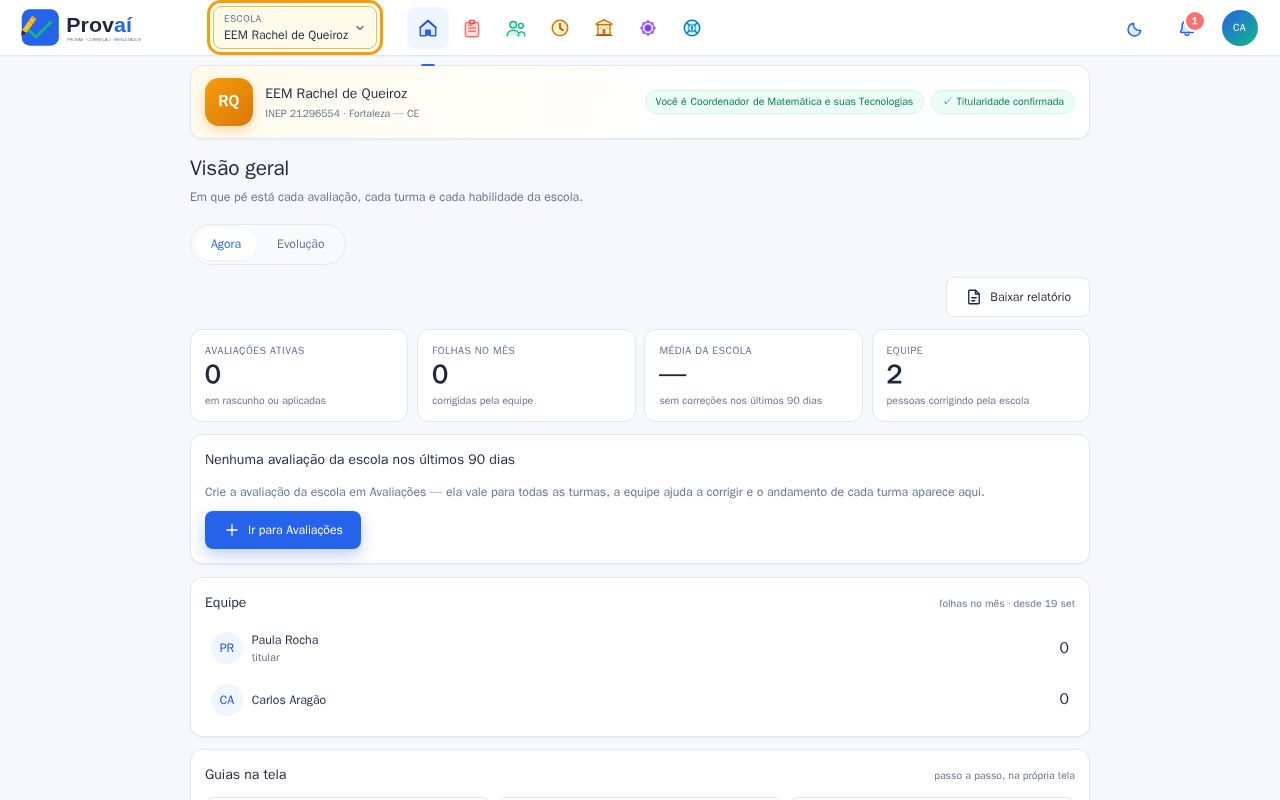
Task: Click the Folhas no mês stat card
Action: 526,376
